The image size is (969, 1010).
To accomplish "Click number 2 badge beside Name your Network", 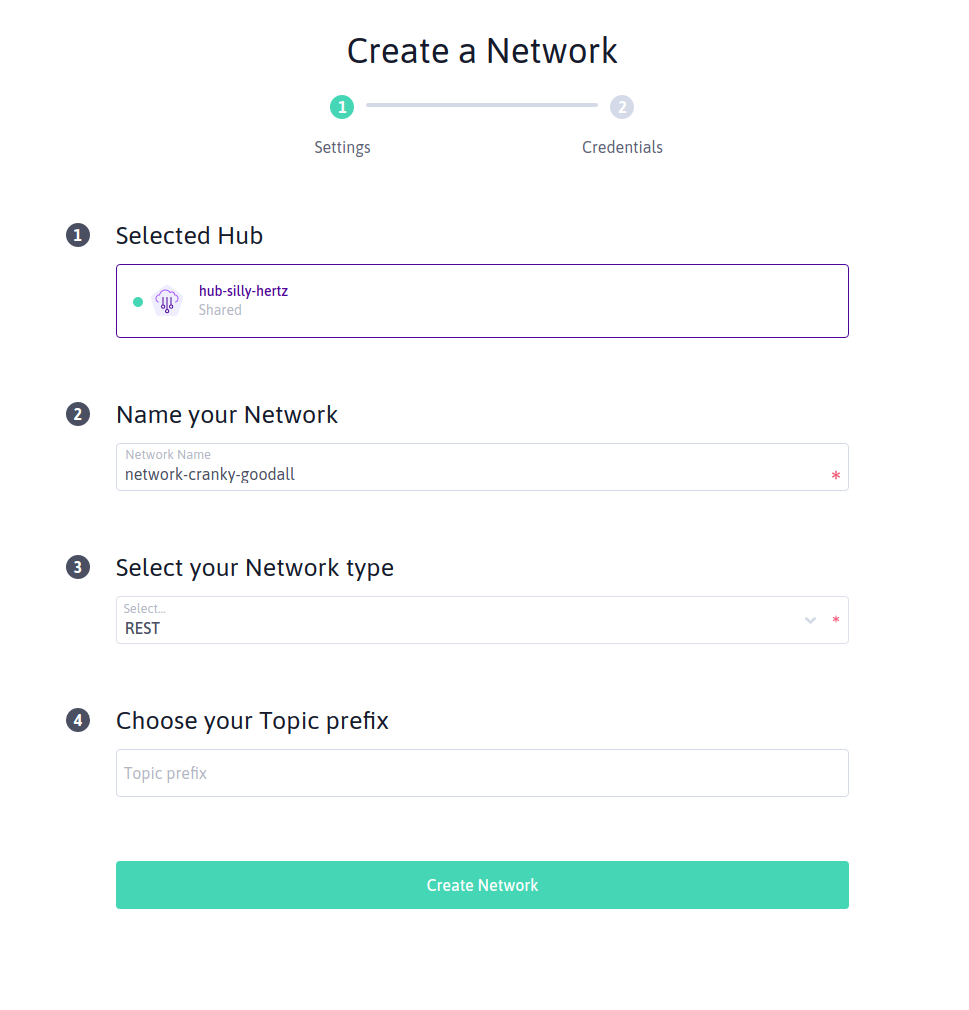I will pos(78,414).
